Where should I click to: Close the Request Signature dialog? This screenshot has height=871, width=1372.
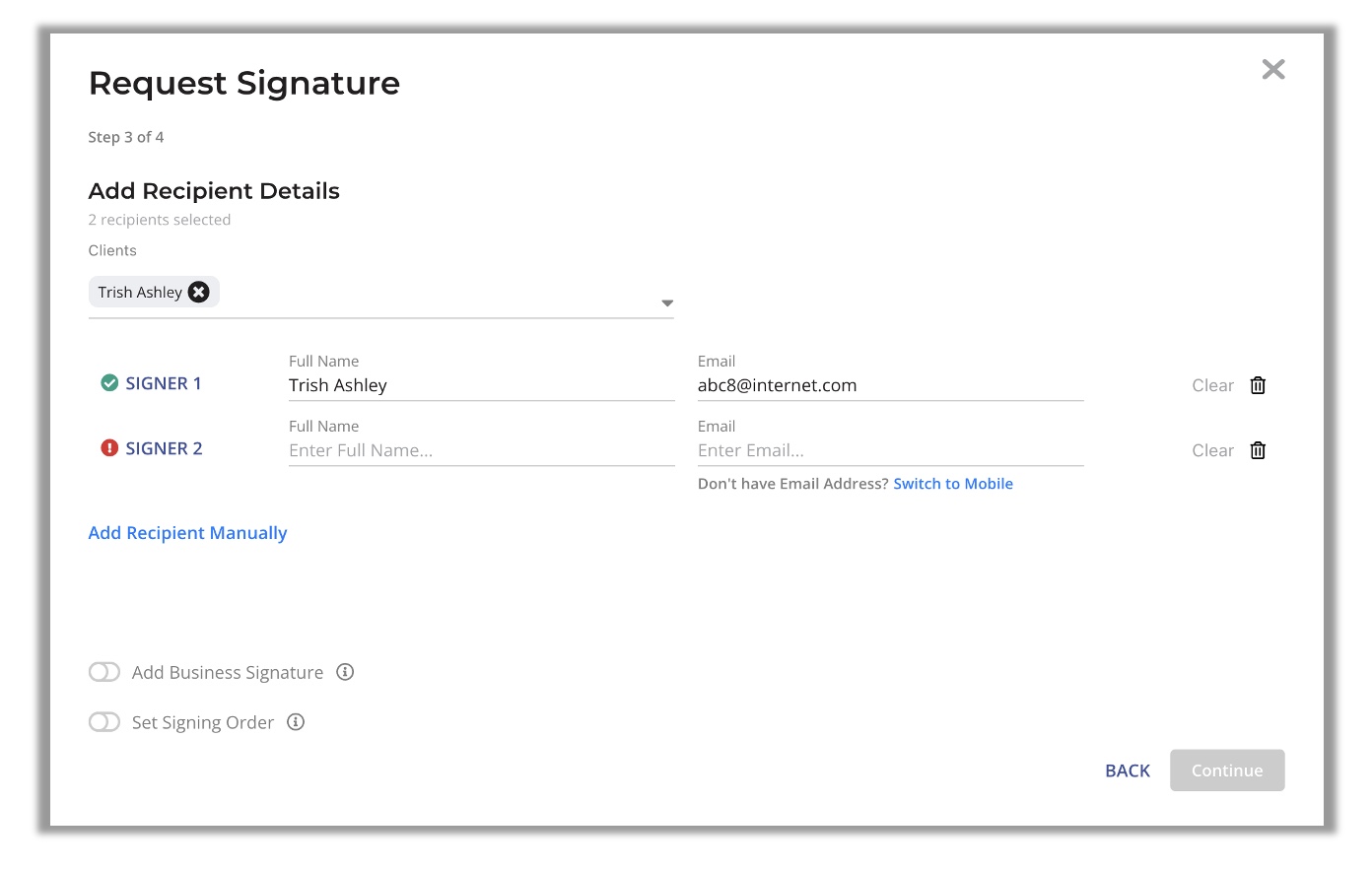(x=1273, y=69)
